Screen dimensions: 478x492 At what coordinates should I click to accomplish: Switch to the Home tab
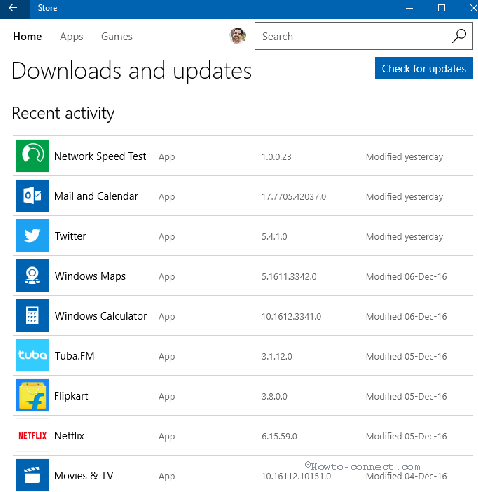click(x=28, y=36)
